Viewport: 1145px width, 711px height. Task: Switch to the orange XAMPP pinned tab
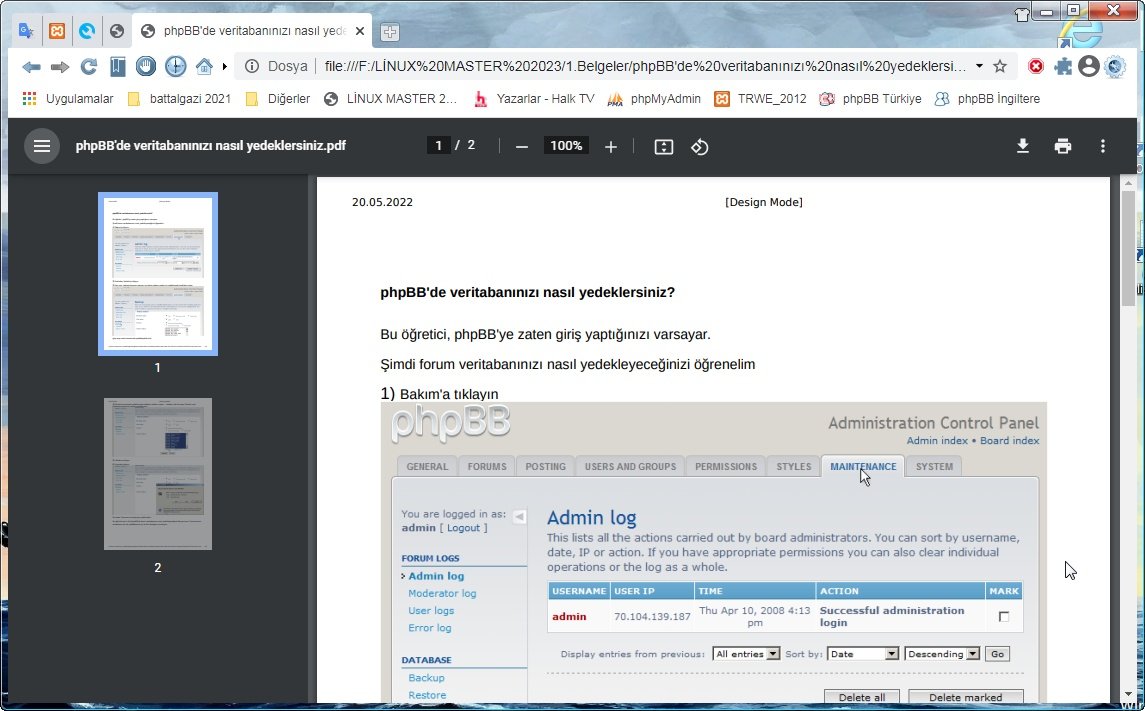57,31
